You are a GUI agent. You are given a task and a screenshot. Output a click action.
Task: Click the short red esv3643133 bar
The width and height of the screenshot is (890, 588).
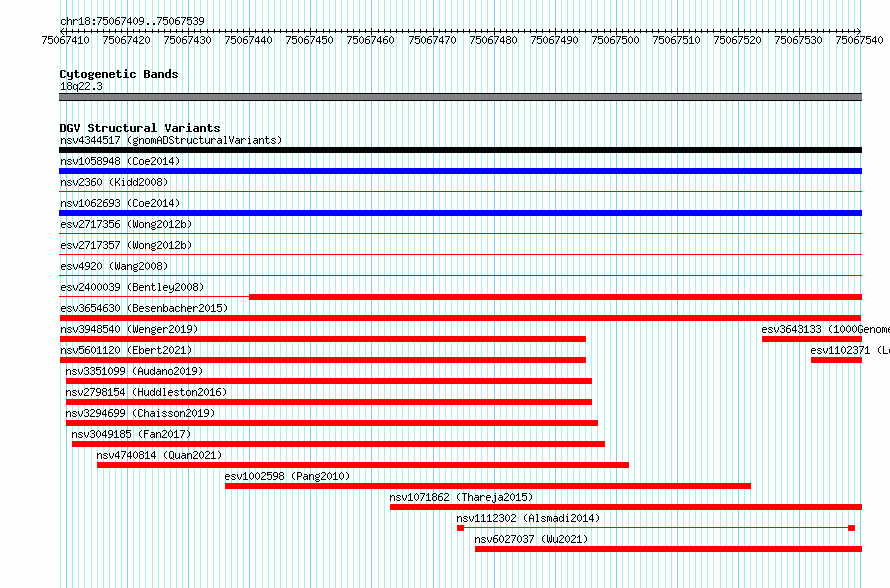(812, 339)
